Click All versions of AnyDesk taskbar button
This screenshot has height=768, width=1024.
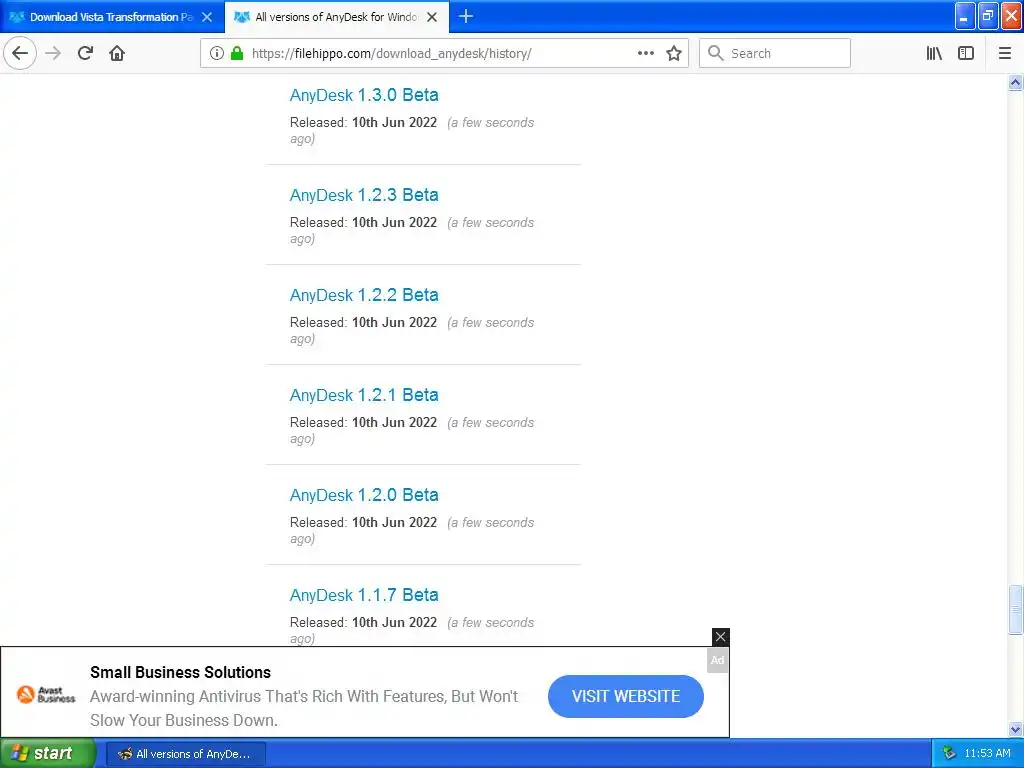[x=185, y=754]
